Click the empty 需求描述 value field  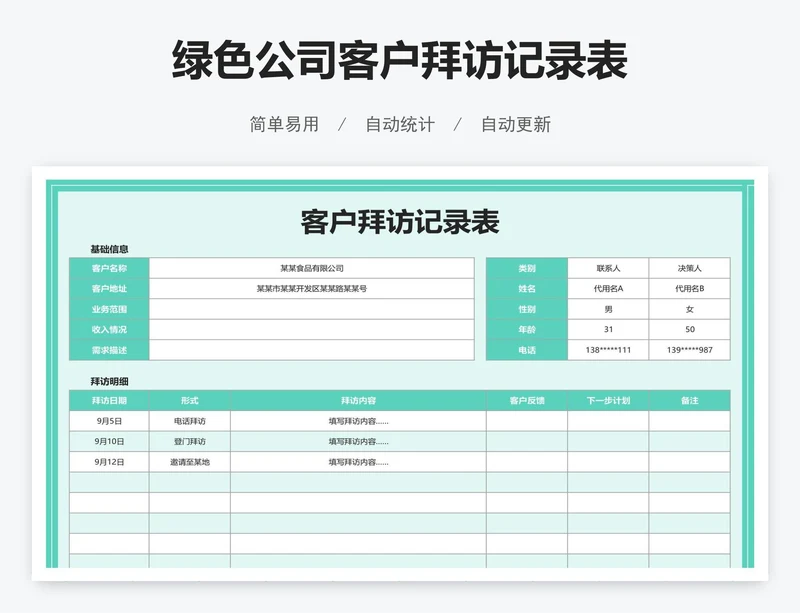click(x=312, y=350)
